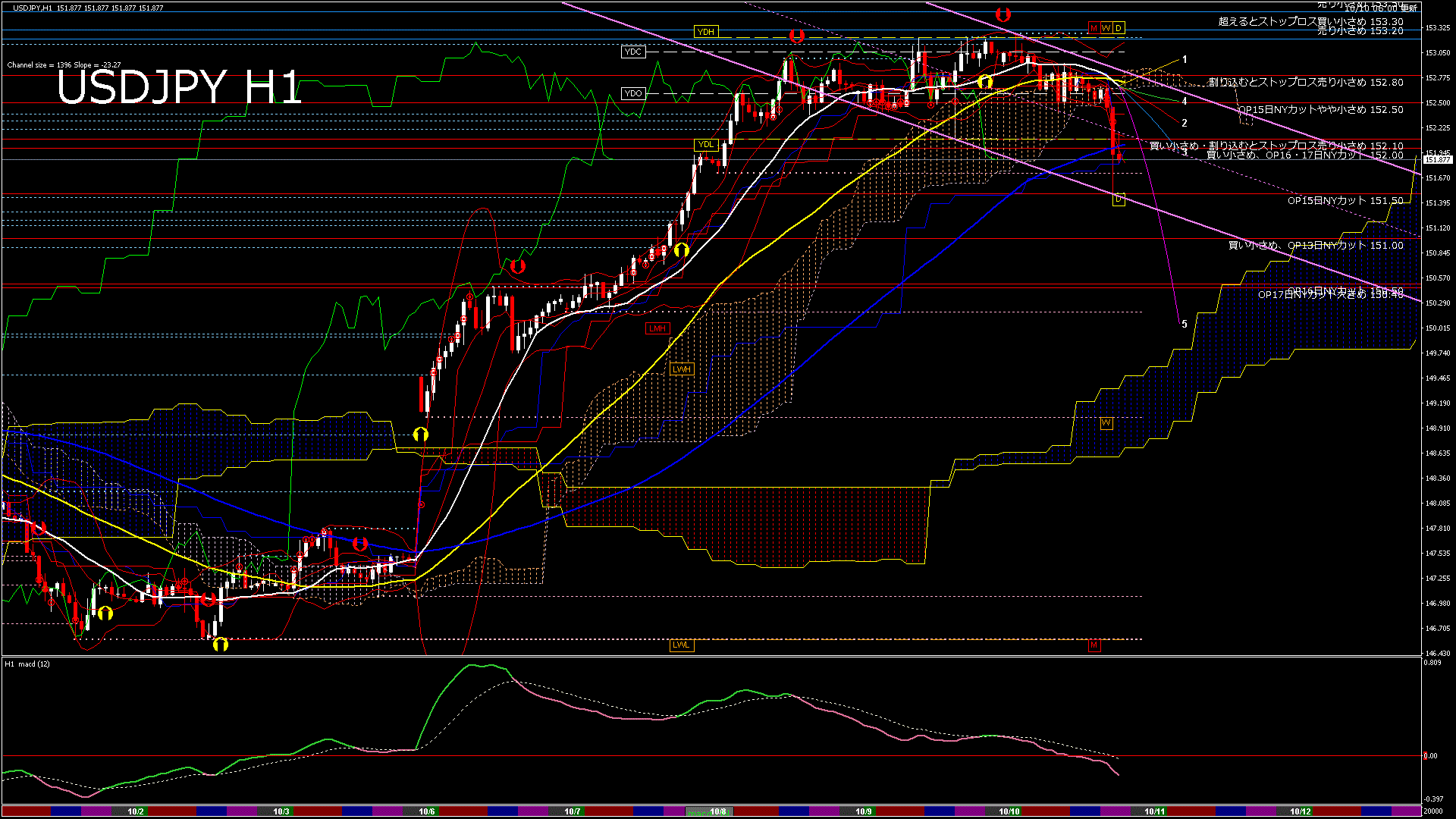The width and height of the screenshot is (1456, 819).
Task: Click the orange W box in the top MWD group
Action: 1106,28
